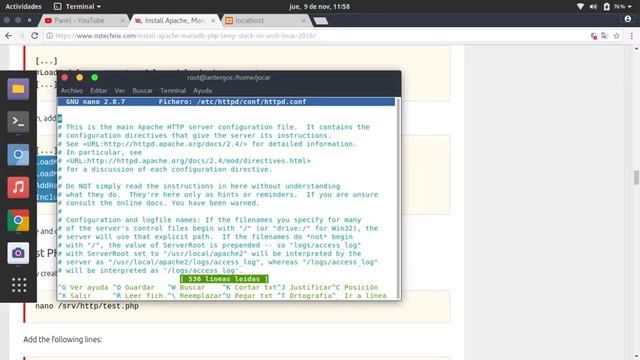The height and width of the screenshot is (360, 640).
Task: Reload the ostechnix page
Action: click(x=35, y=36)
